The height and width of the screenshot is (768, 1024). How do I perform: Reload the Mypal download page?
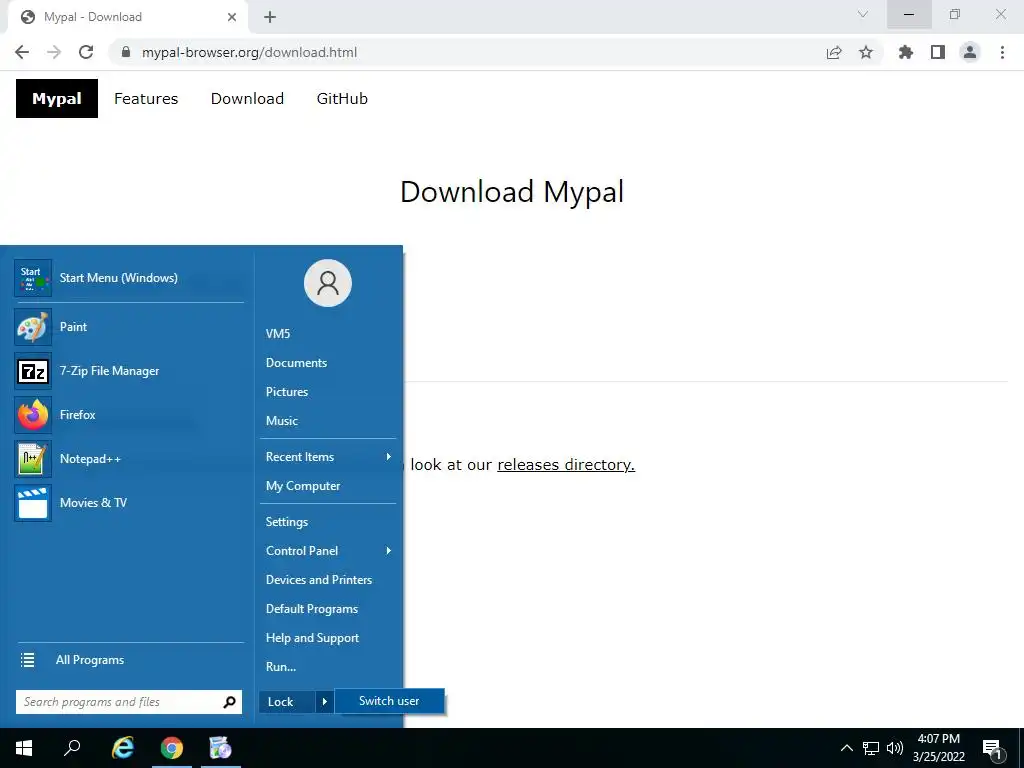coord(86,52)
